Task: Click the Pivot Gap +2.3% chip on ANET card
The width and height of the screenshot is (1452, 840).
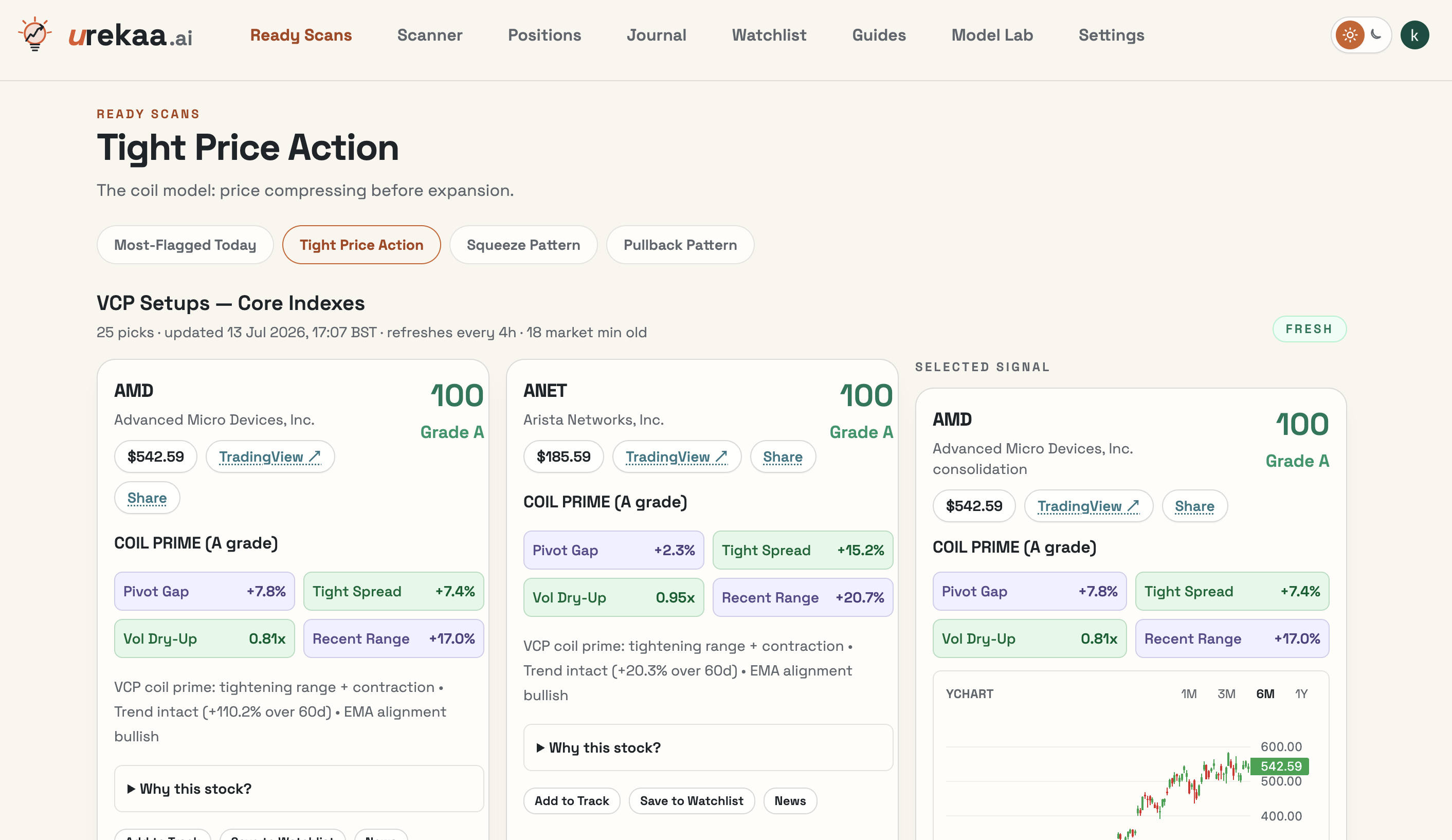Action: pos(613,550)
